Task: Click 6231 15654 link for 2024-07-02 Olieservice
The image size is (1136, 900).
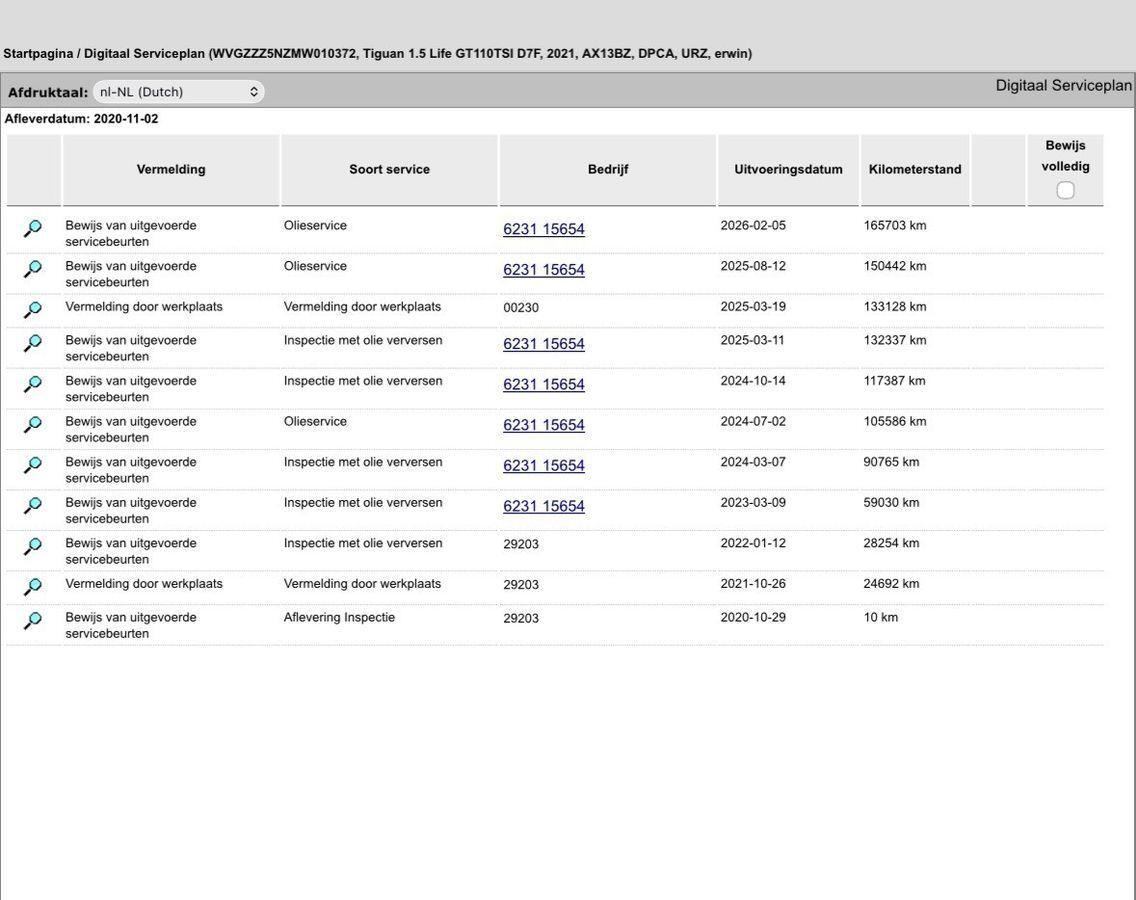Action: click(543, 425)
